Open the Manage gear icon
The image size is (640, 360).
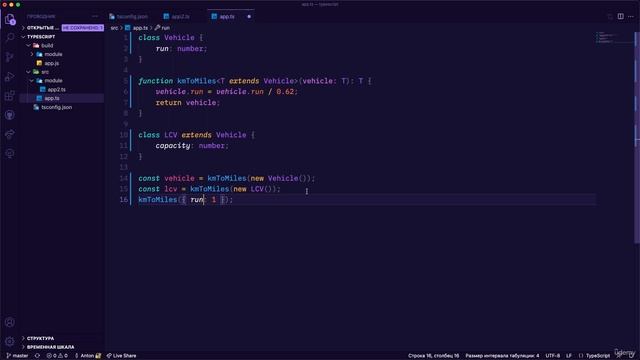tap(10, 341)
